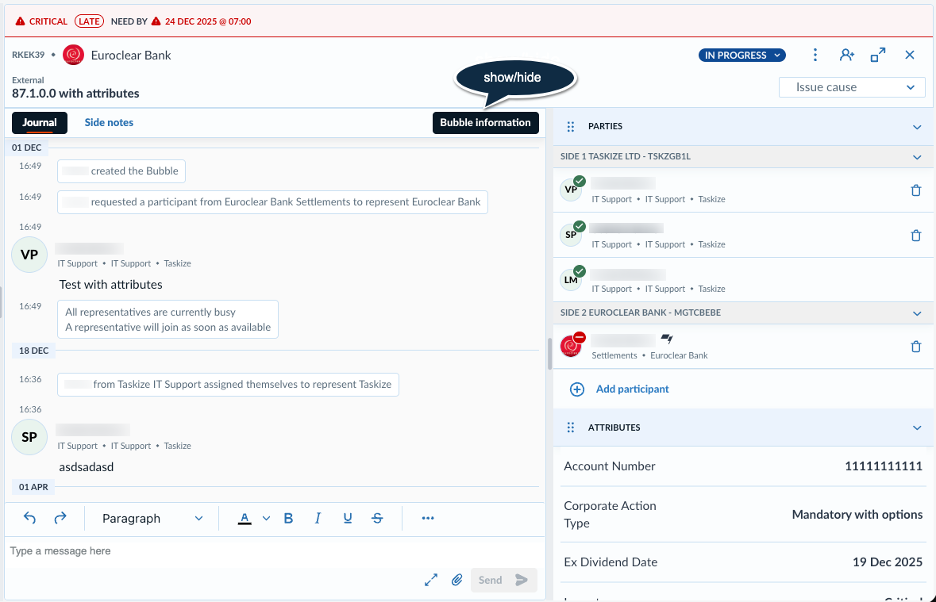Screen dimensions: 936x602
Task: Collapse Side 2 Euroclear Bank group
Action: pyautogui.click(x=917, y=313)
